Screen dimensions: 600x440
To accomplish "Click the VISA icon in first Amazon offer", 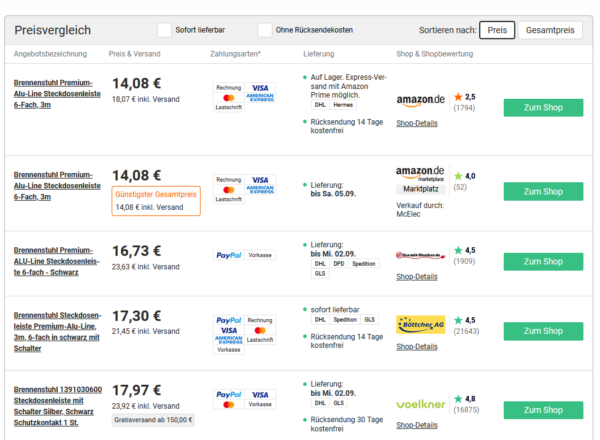I will coord(260,88).
